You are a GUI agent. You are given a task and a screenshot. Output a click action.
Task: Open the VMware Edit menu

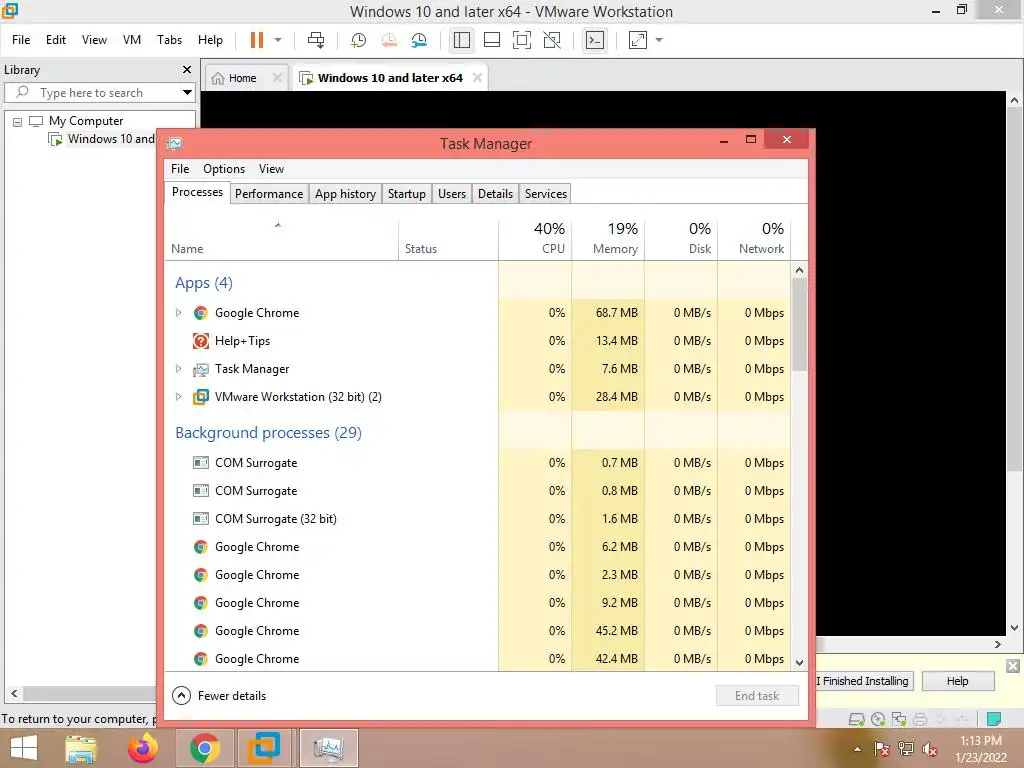coord(56,40)
